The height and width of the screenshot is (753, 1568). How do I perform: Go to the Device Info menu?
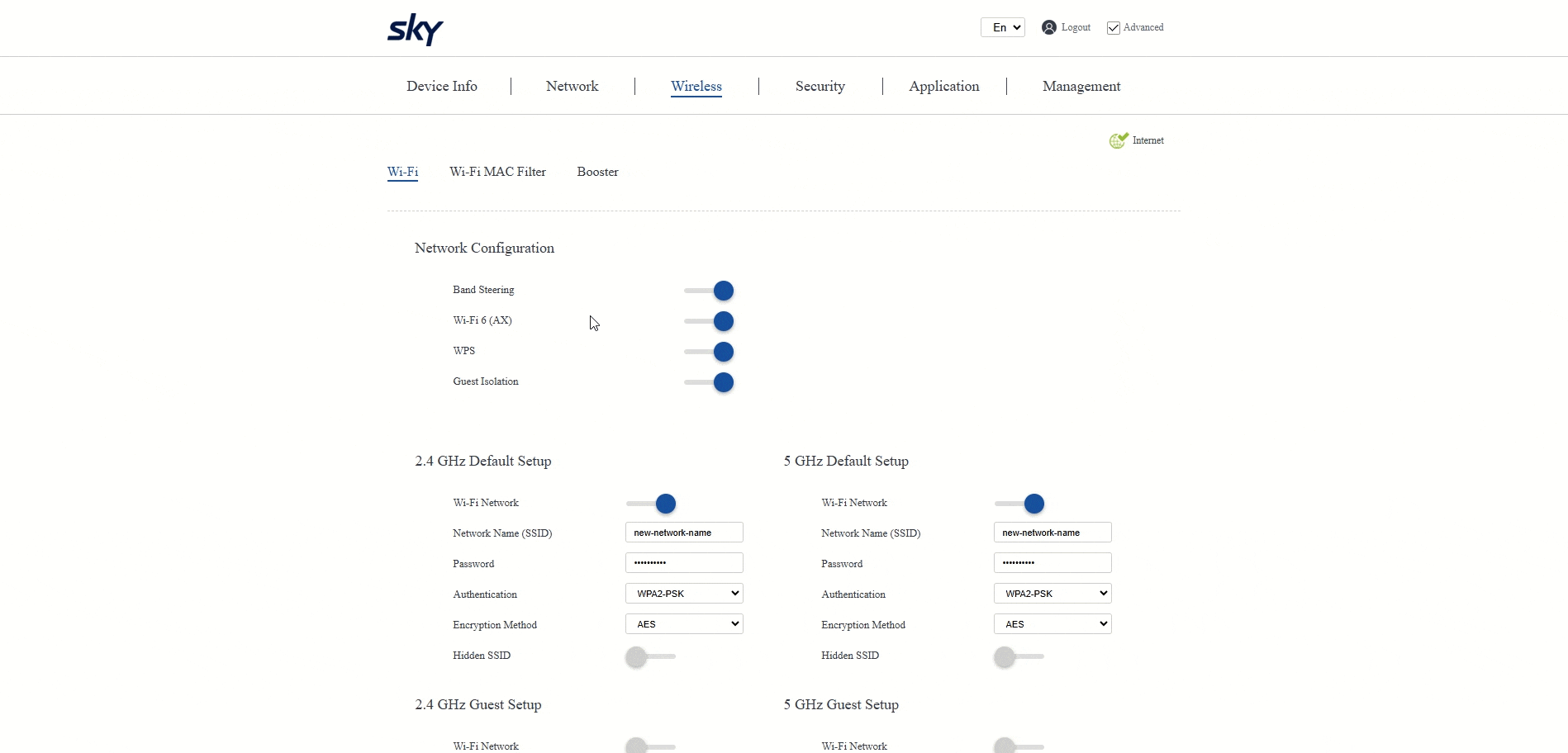pyautogui.click(x=441, y=86)
